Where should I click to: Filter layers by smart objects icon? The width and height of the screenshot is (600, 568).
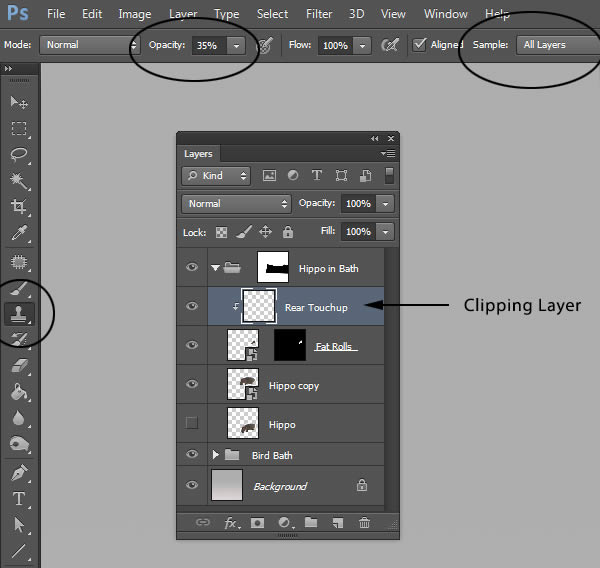(x=365, y=176)
